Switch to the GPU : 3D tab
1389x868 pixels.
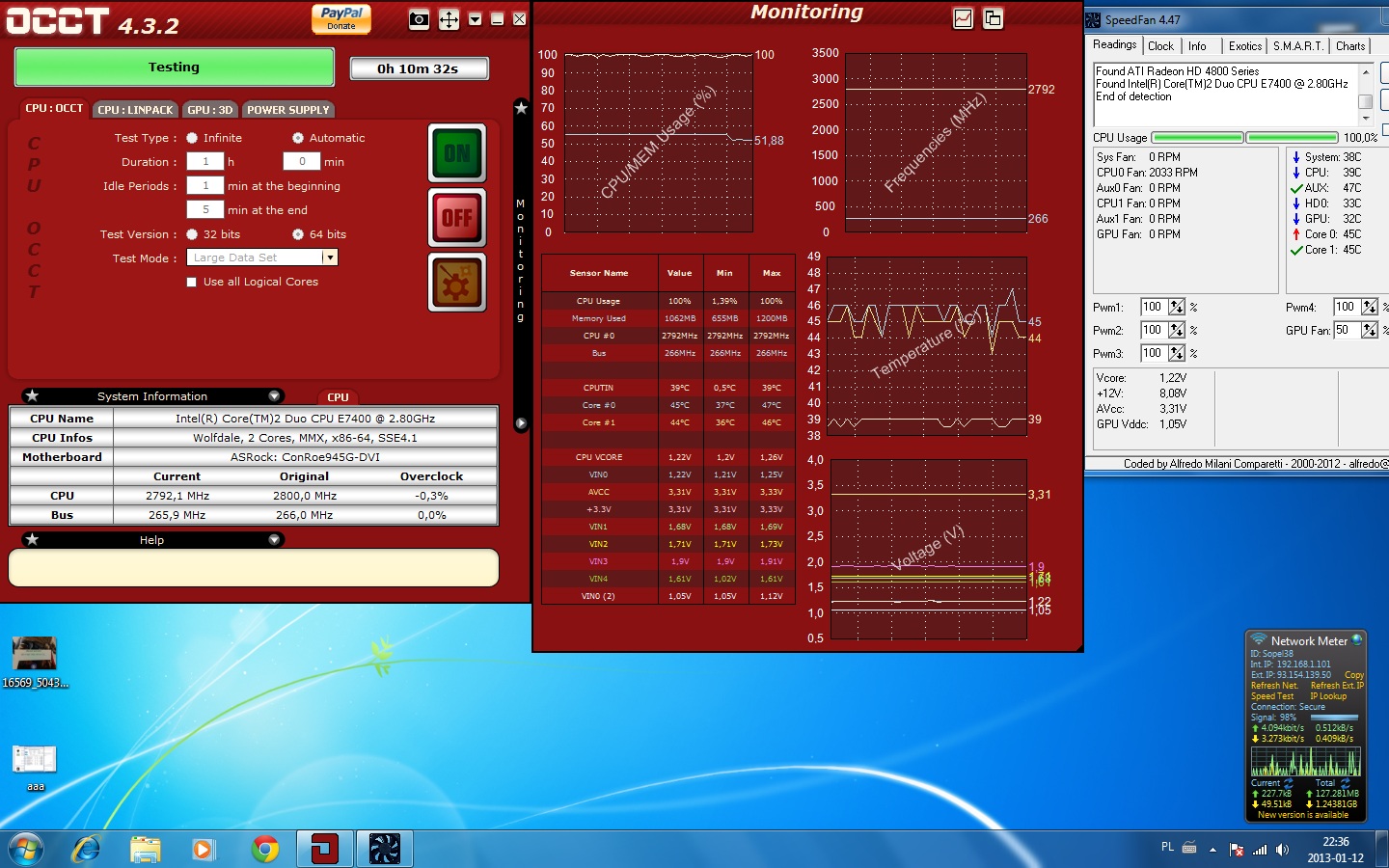coord(210,110)
